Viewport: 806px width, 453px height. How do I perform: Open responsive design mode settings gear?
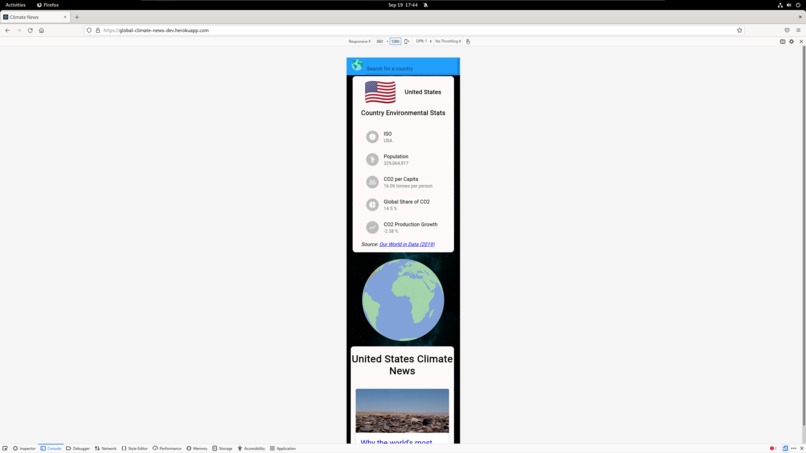pyautogui.click(x=792, y=41)
